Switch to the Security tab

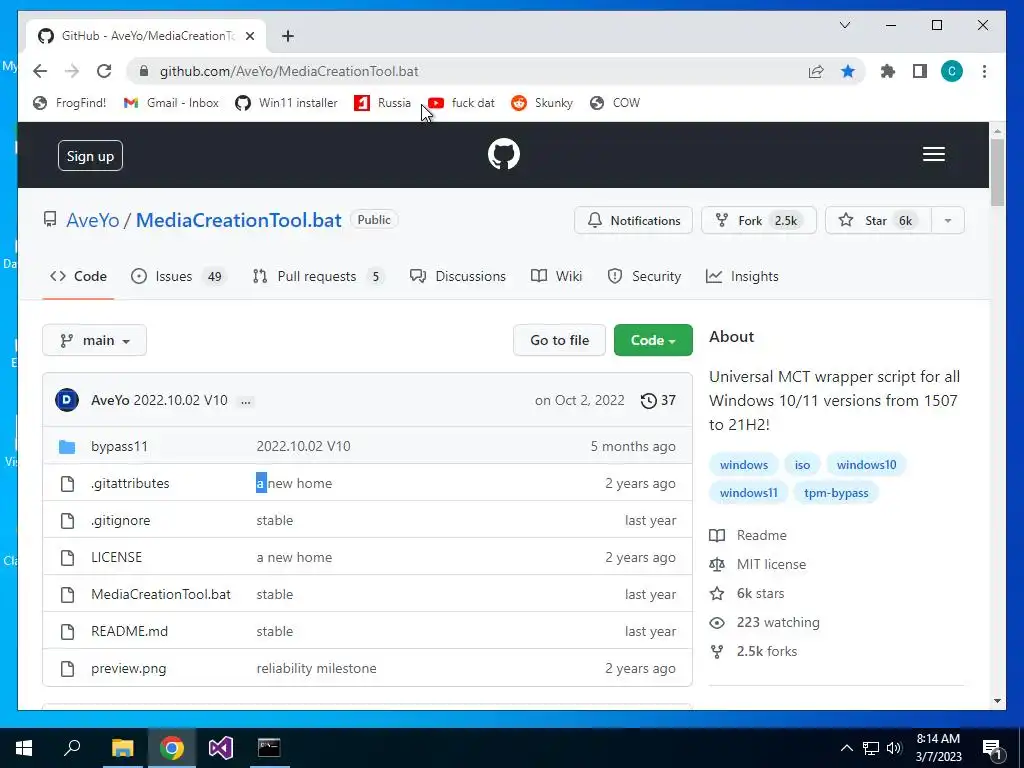click(644, 276)
